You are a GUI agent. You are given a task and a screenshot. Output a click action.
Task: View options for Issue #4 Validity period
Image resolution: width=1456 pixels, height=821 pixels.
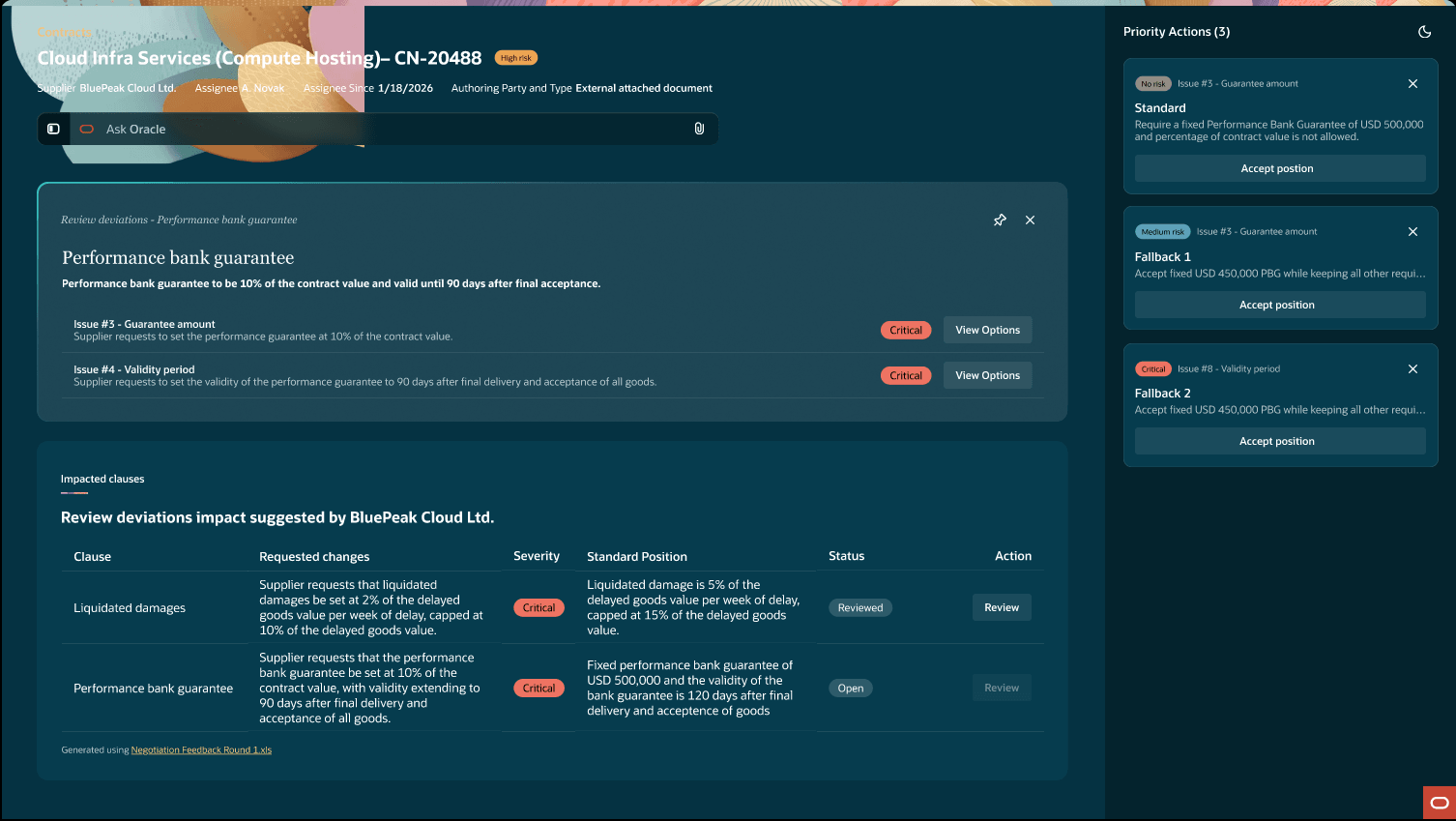(x=987, y=375)
